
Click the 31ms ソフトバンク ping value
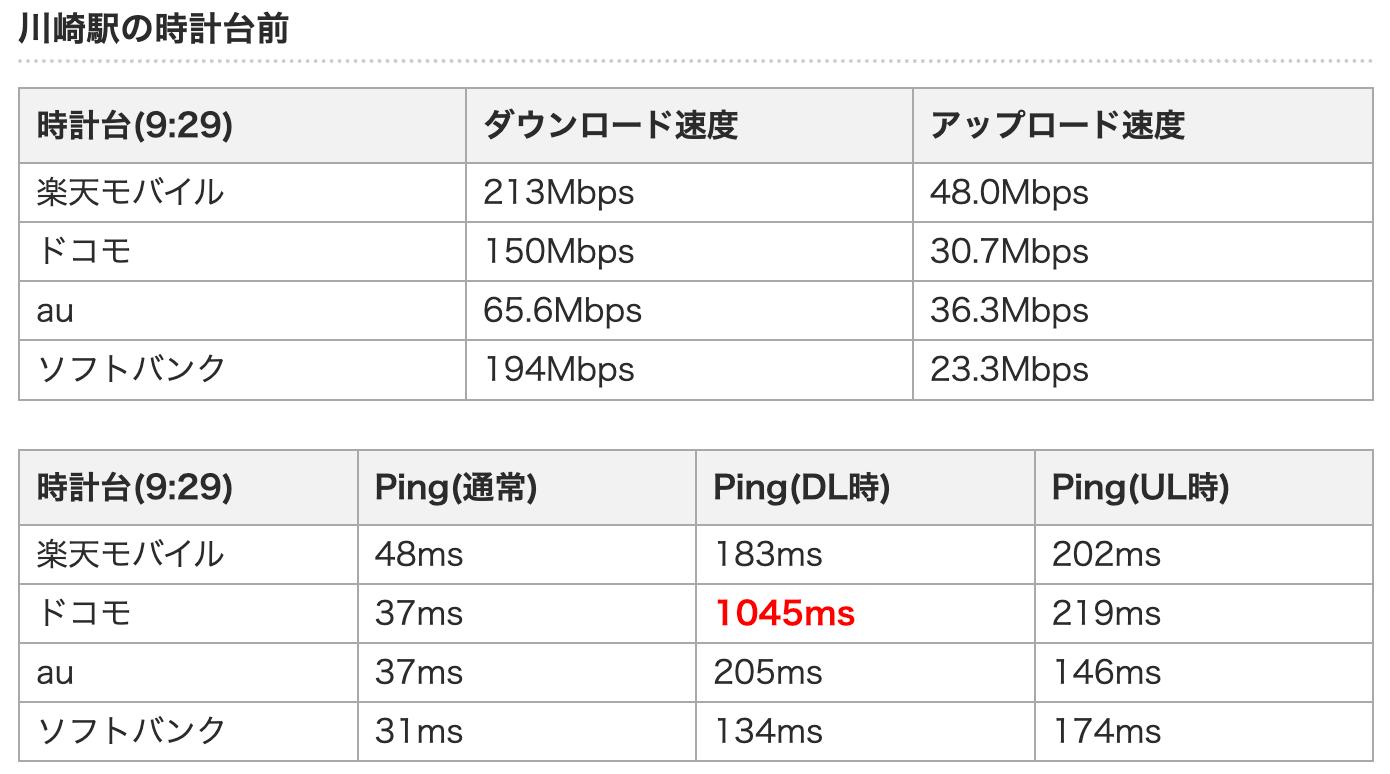click(x=419, y=731)
